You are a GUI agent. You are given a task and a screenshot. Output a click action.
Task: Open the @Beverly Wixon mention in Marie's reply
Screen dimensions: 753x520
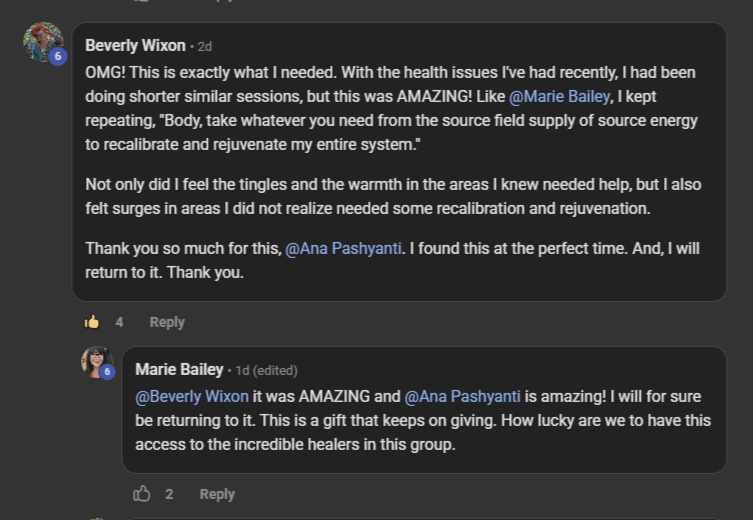pos(192,396)
